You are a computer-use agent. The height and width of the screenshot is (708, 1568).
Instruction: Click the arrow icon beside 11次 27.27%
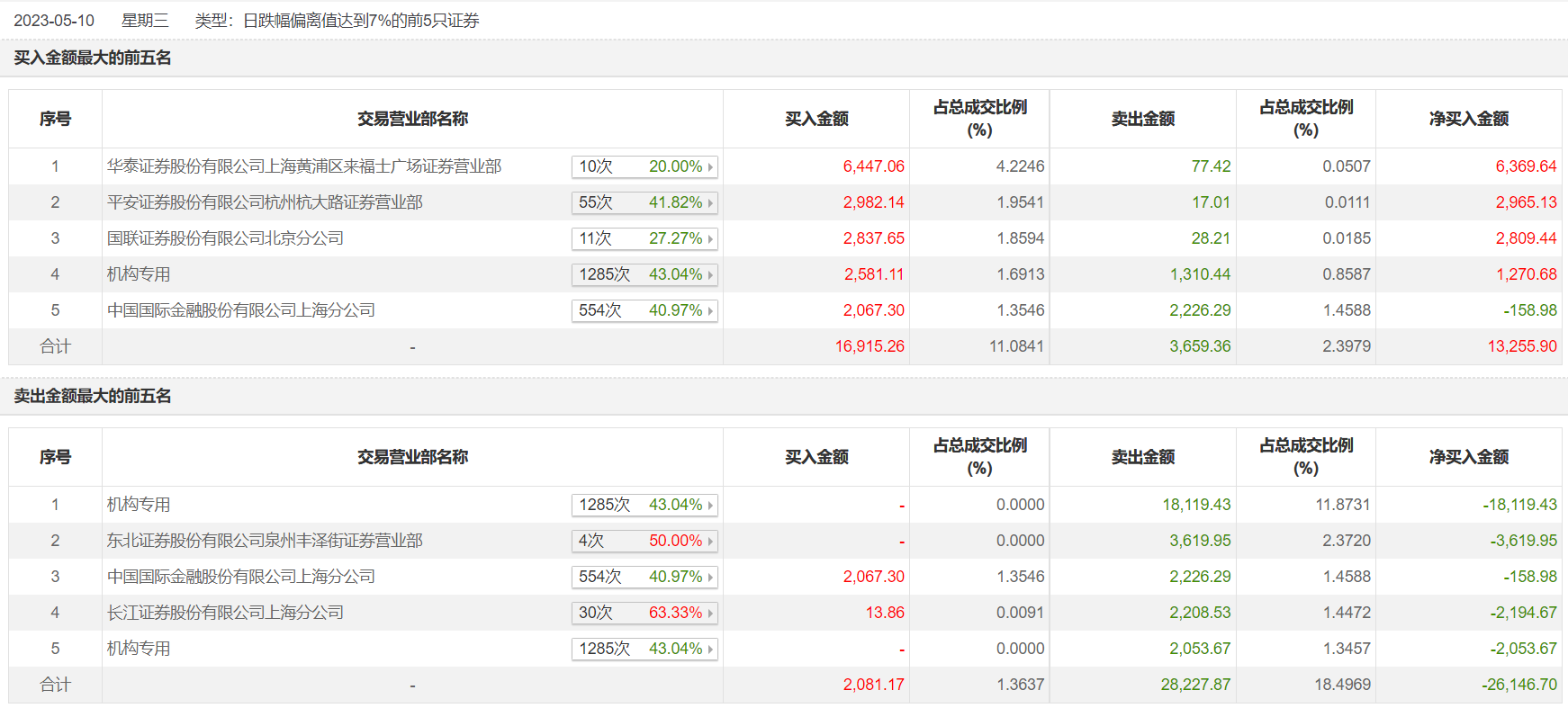pyautogui.click(x=710, y=239)
